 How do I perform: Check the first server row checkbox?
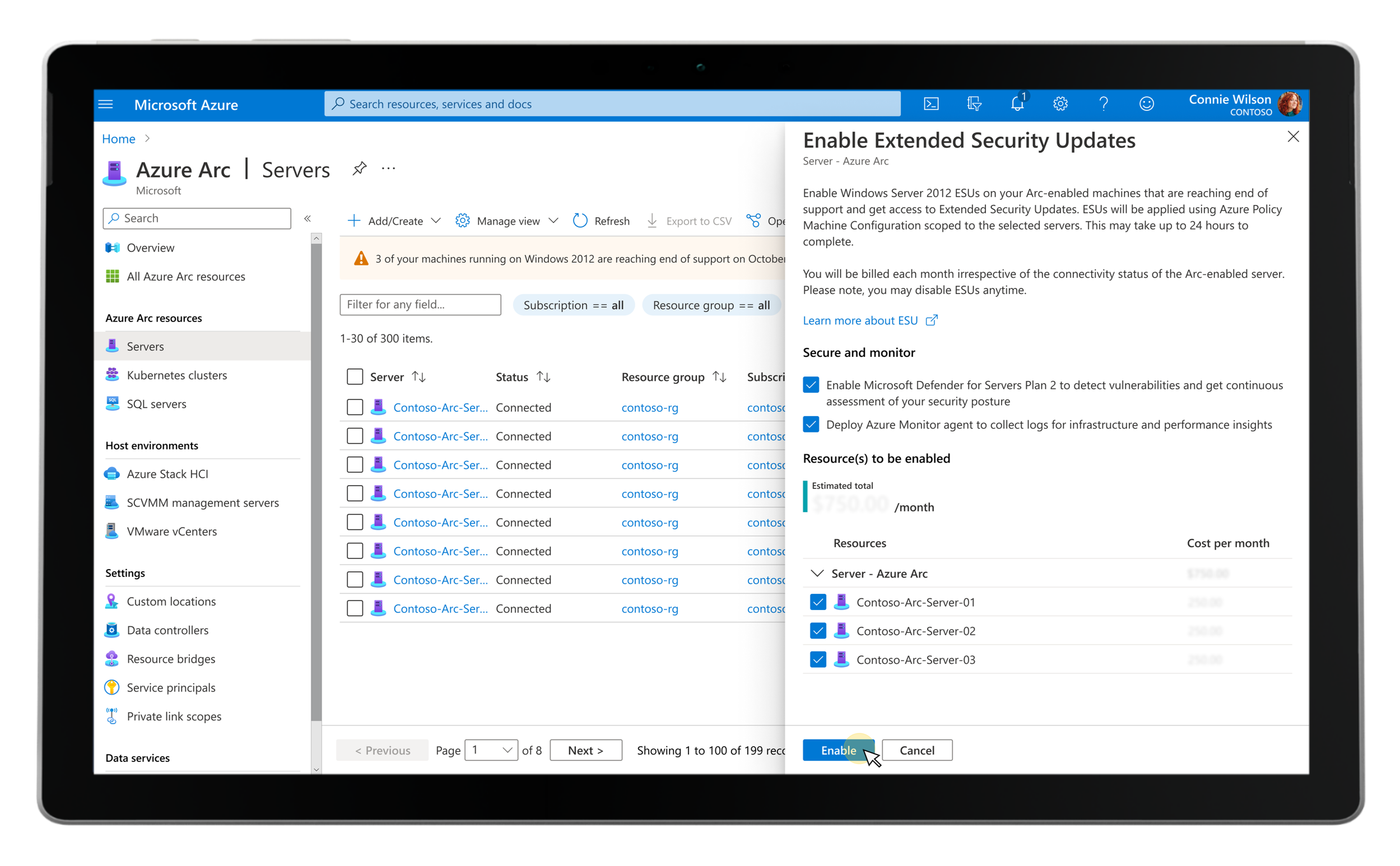pos(355,407)
